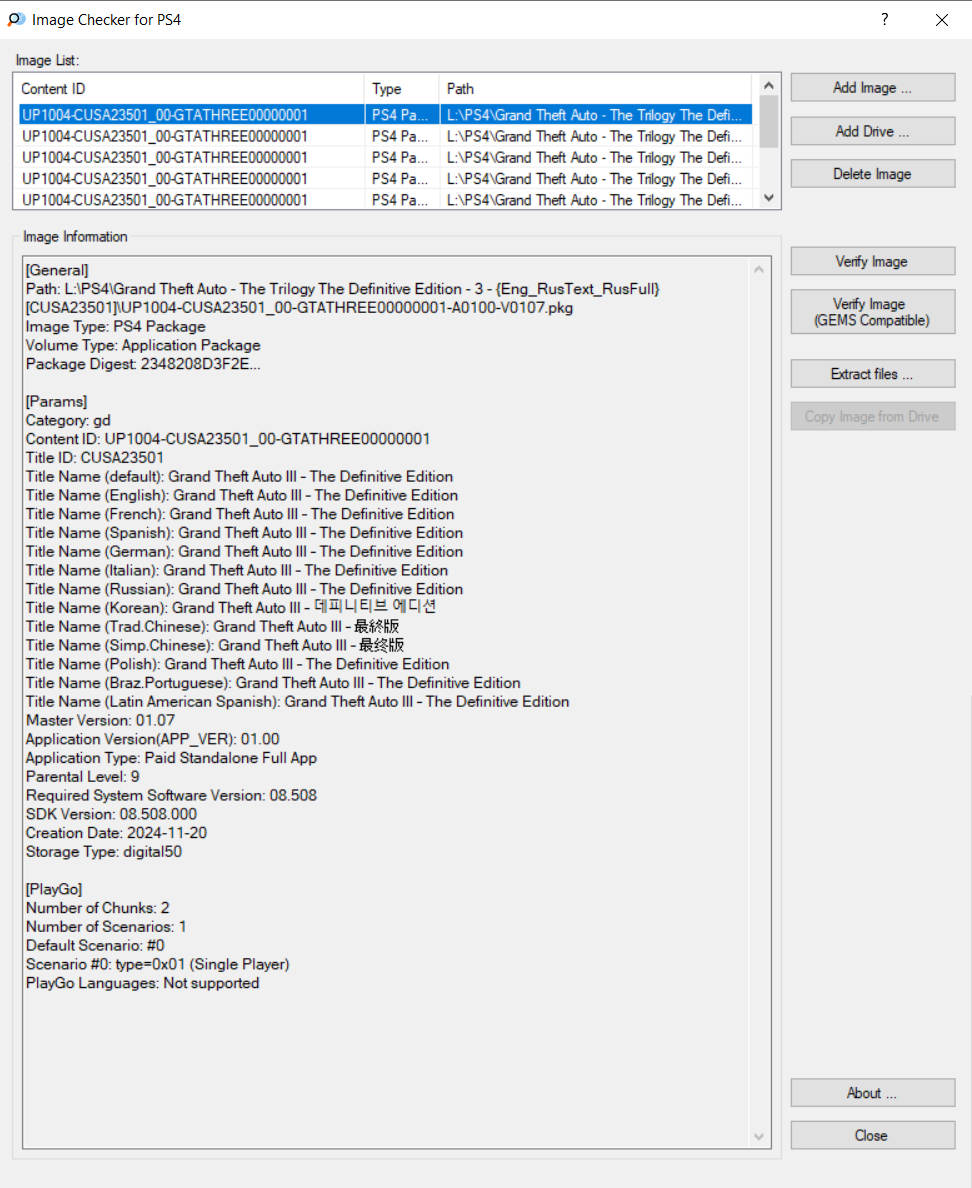
Task: Click the Add Image button
Action: [x=873, y=88]
